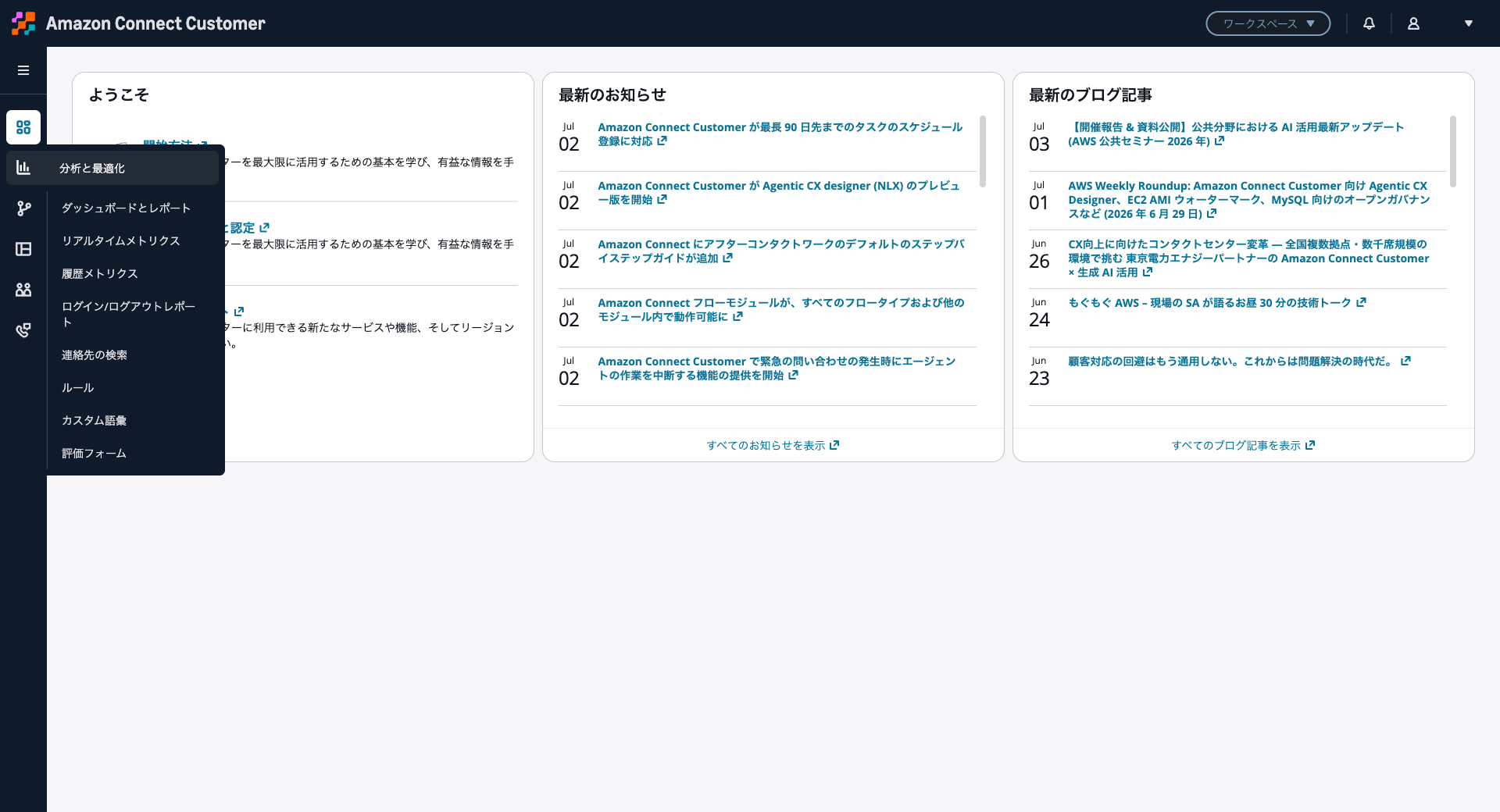Open the hamburger navigation menu
The height and width of the screenshot is (812, 1500).
coord(23,70)
